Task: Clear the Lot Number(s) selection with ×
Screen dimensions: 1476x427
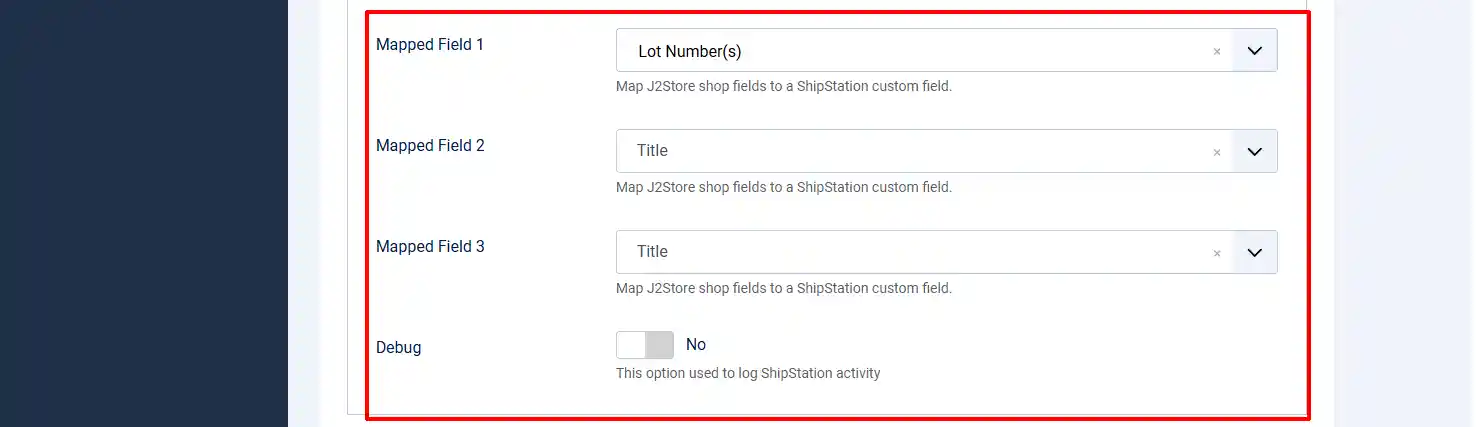Action: pos(1216,51)
